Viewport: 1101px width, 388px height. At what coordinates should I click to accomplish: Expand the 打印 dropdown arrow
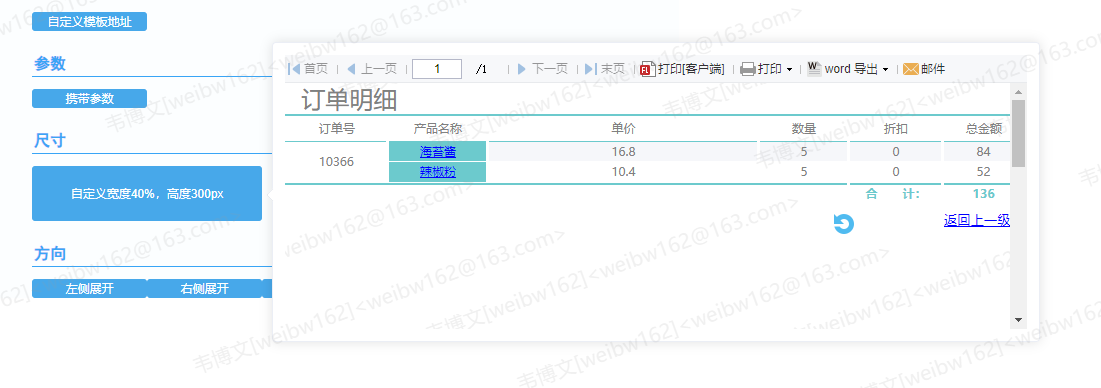(789, 69)
